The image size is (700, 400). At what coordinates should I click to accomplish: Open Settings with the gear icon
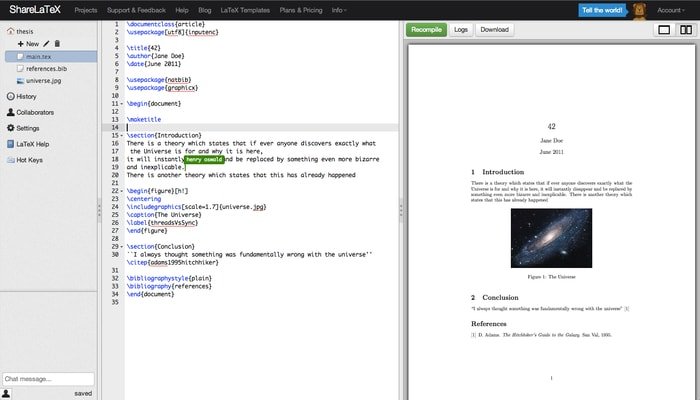tap(11, 128)
